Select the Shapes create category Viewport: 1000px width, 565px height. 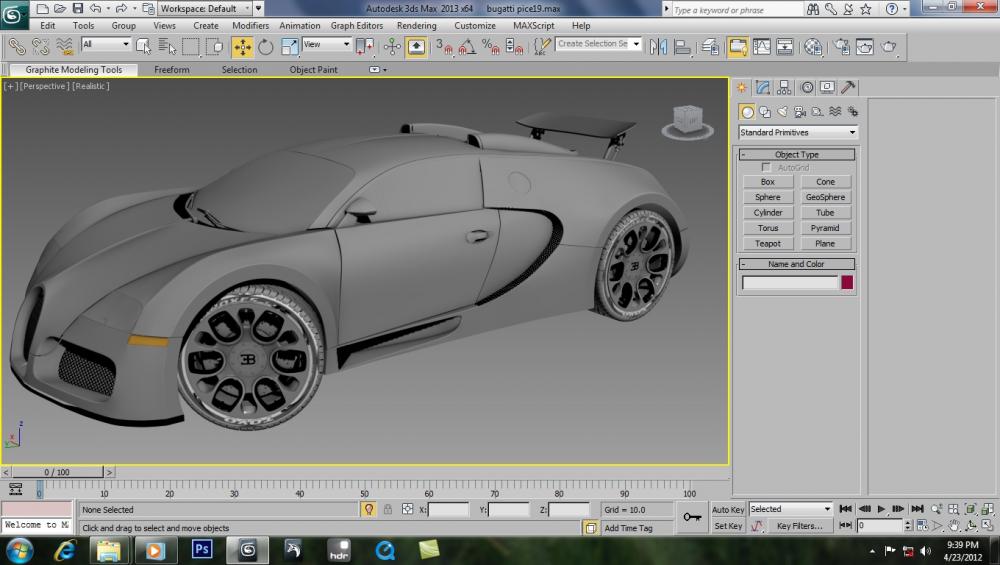[765, 112]
